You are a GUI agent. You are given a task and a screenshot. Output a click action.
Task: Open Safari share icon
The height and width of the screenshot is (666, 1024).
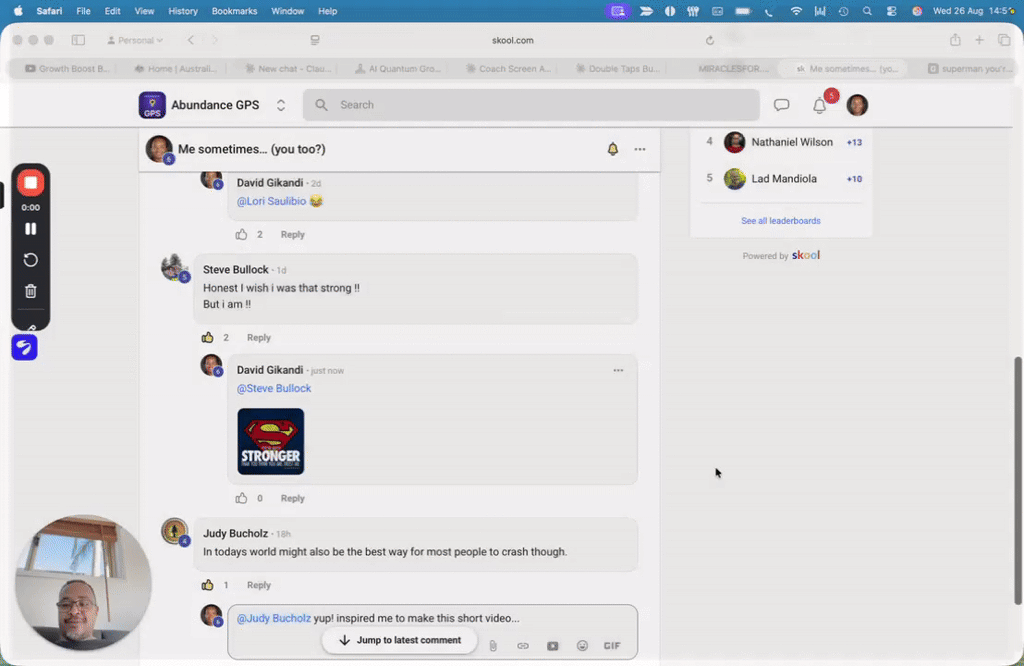pos(955,40)
